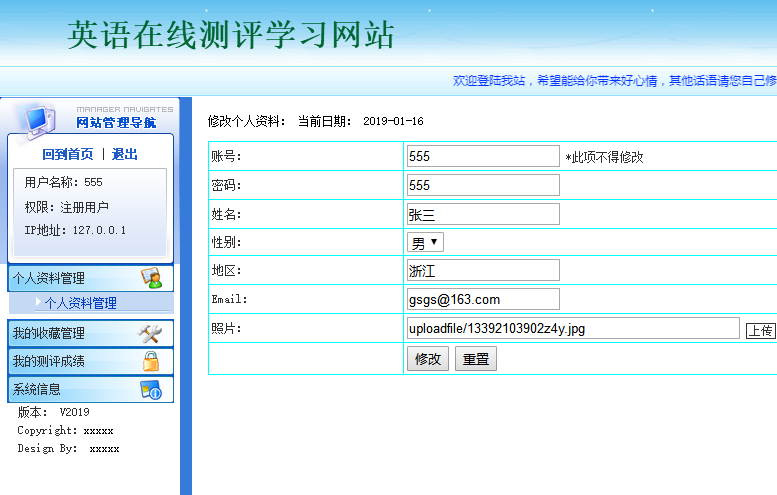
Task: Focus the 姓名 name input field
Action: coord(483,214)
